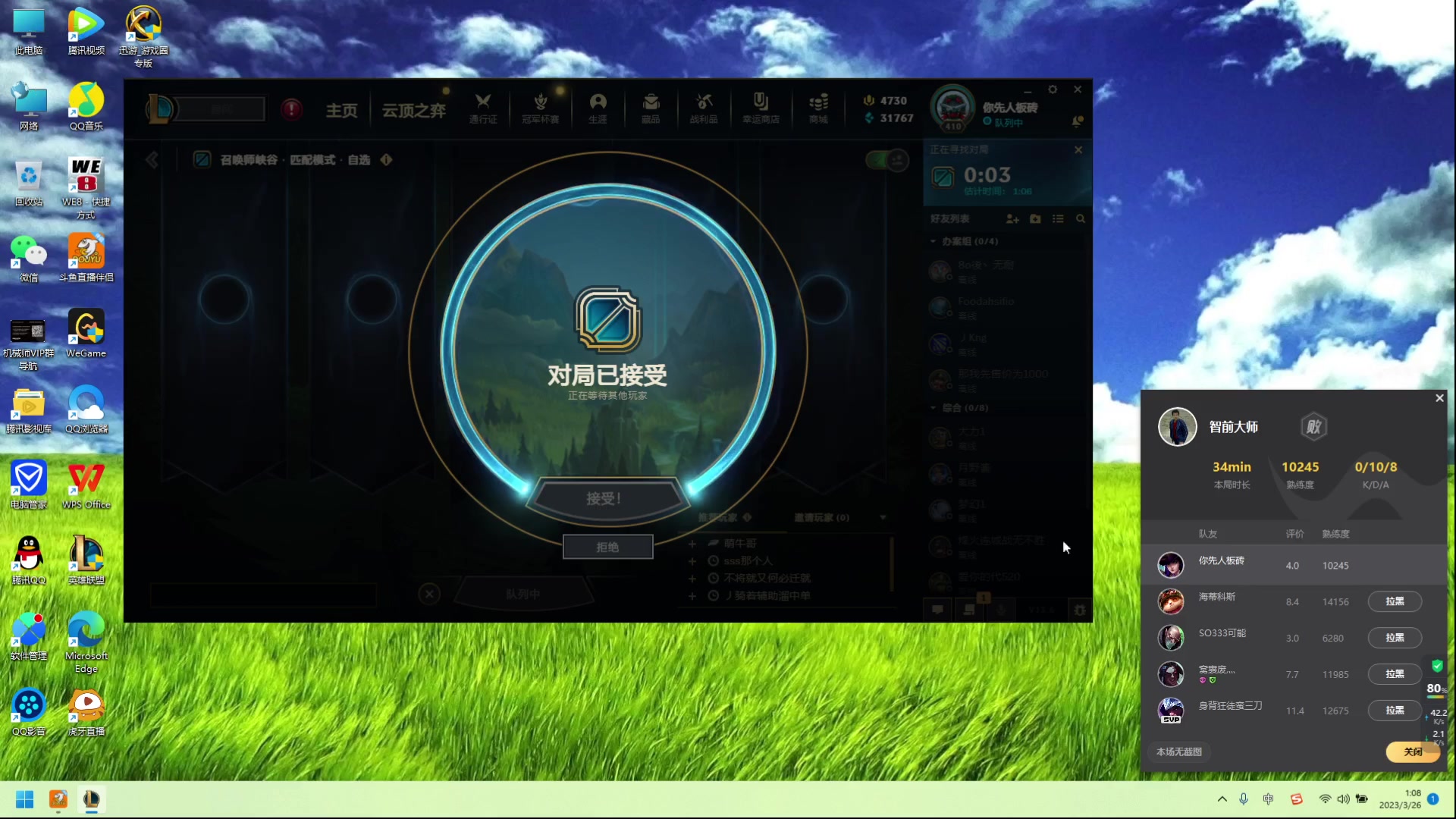Screen dimensions: 1456x819
Task: Click the 智前大师 avatar in result panel
Action: [x=1177, y=427]
